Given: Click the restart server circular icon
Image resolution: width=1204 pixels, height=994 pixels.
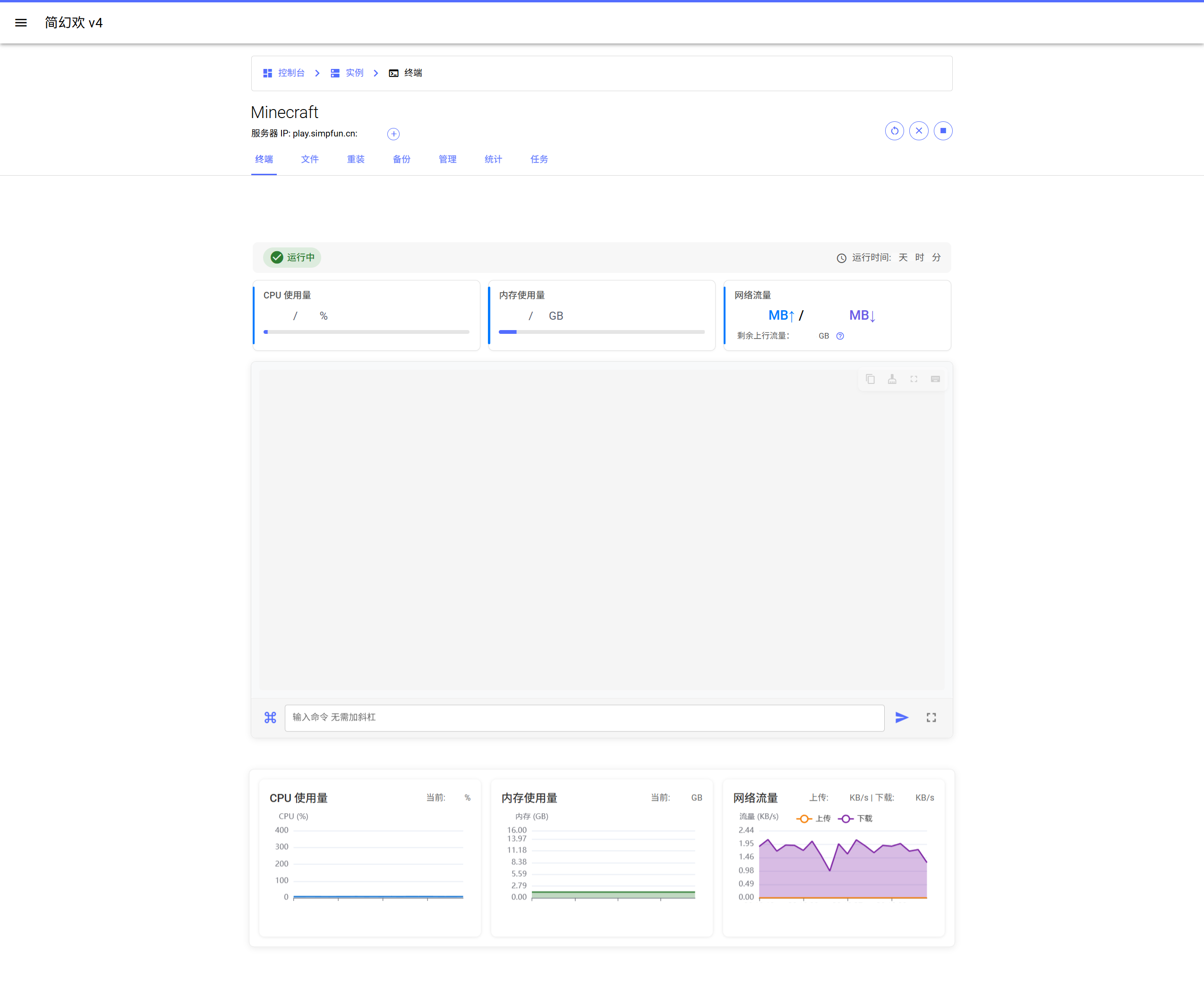Looking at the screenshot, I should point(894,131).
